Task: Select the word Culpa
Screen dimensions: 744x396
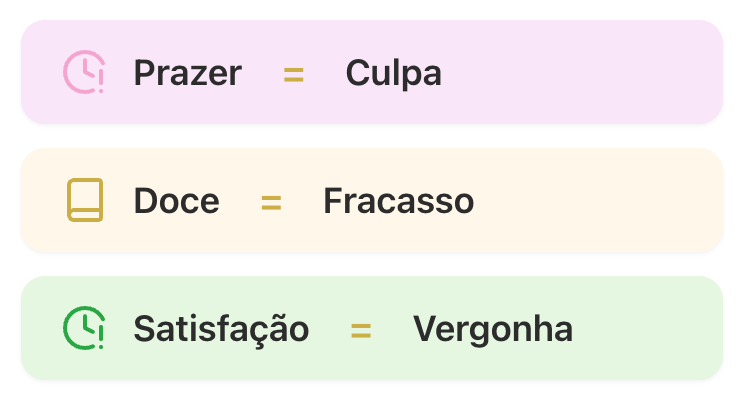Action: click(394, 74)
